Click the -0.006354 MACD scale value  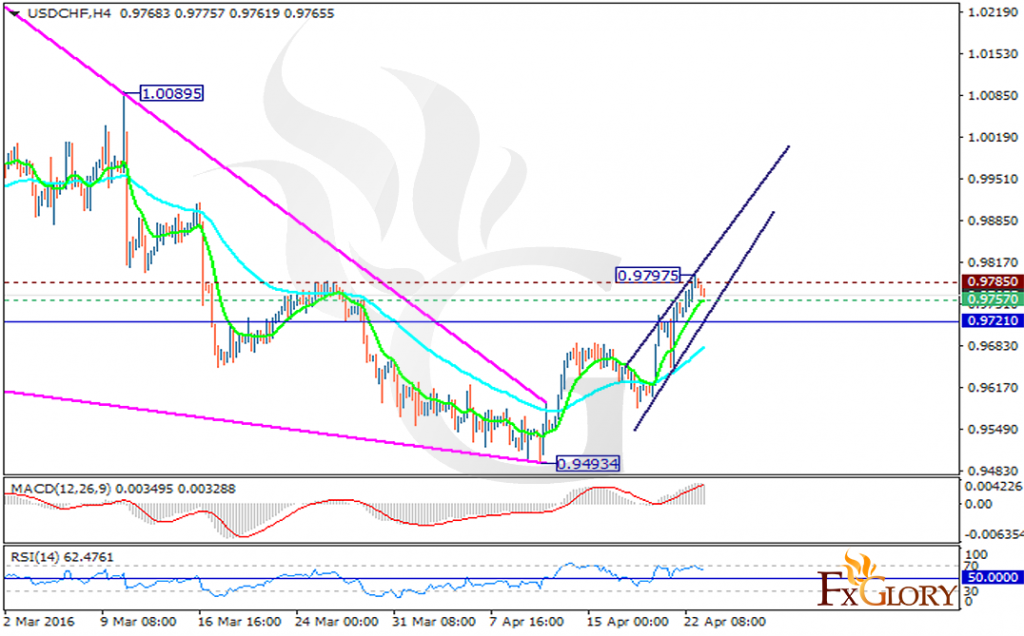pyautogui.click(x=993, y=534)
